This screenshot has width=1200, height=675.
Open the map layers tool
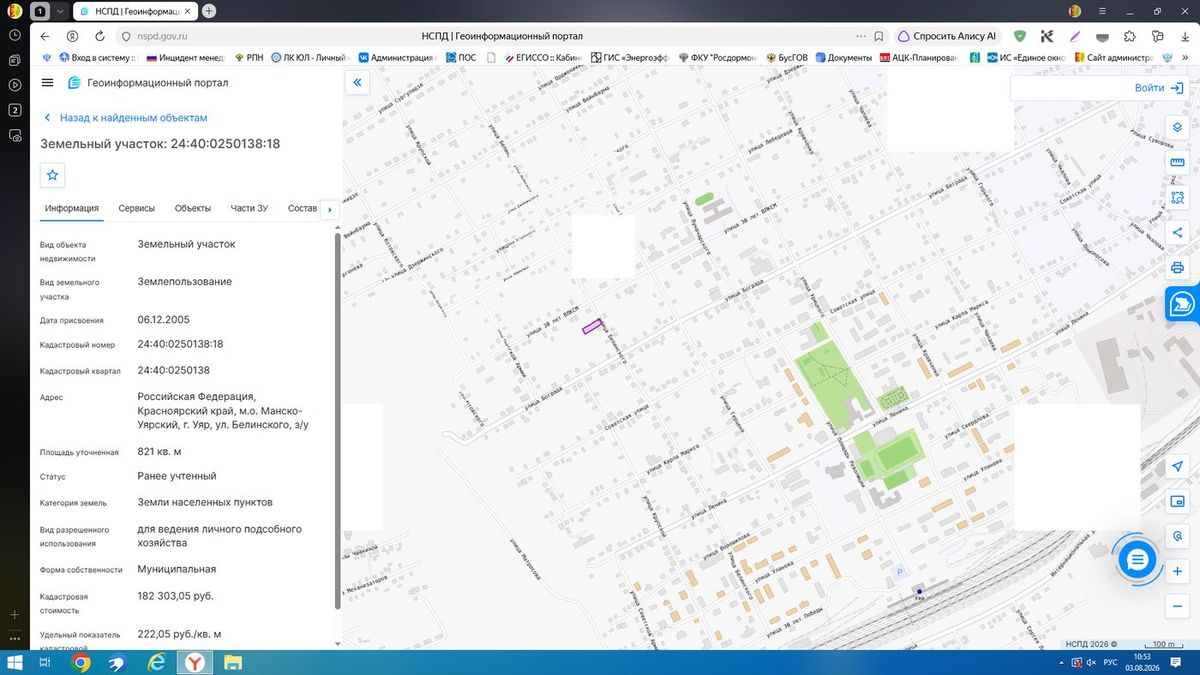click(1177, 127)
